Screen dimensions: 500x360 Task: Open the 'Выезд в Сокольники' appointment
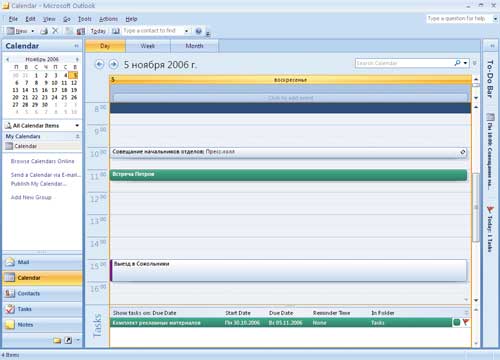point(288,270)
